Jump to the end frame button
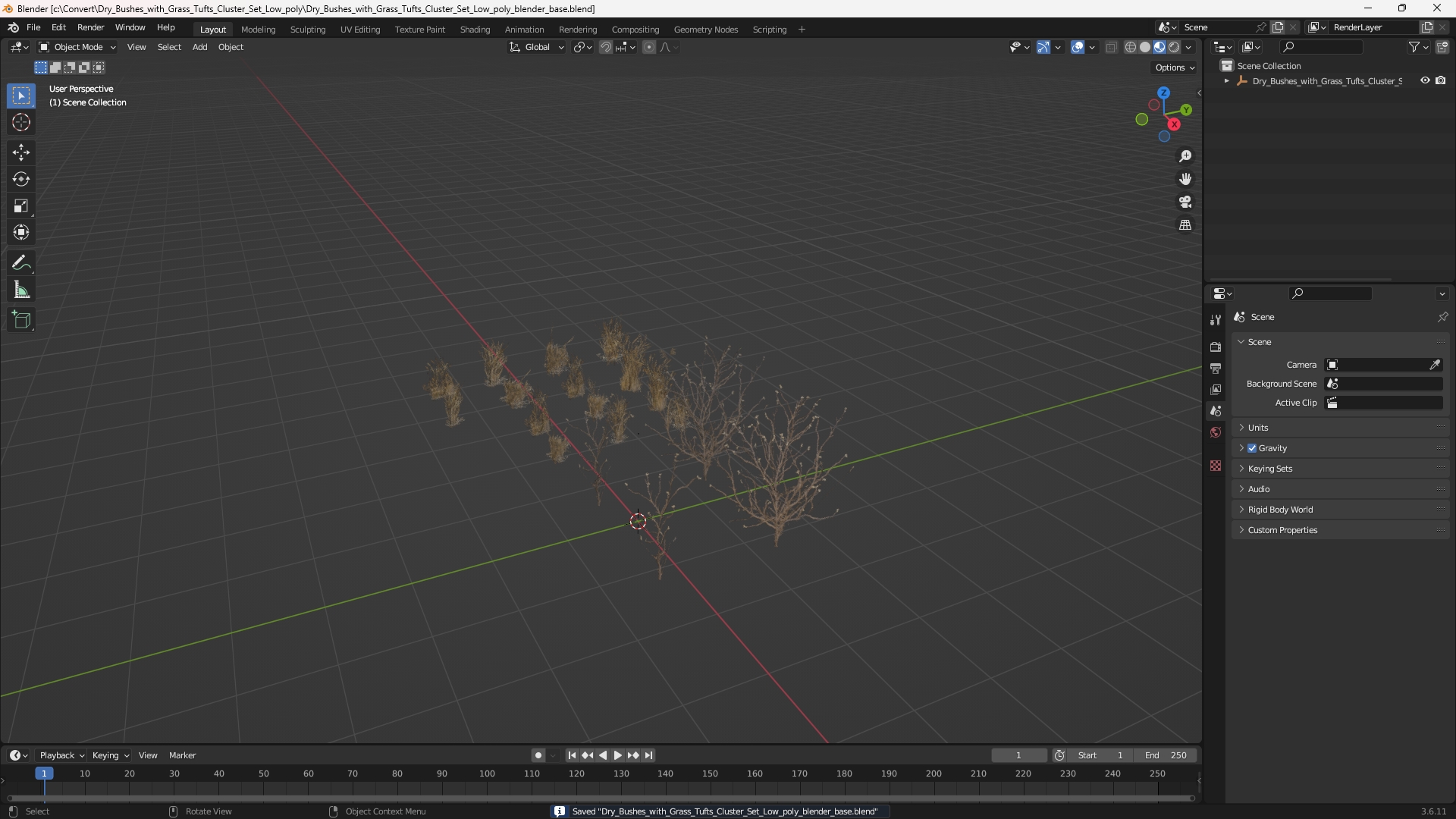Screen dimensions: 1456x819 point(648,755)
